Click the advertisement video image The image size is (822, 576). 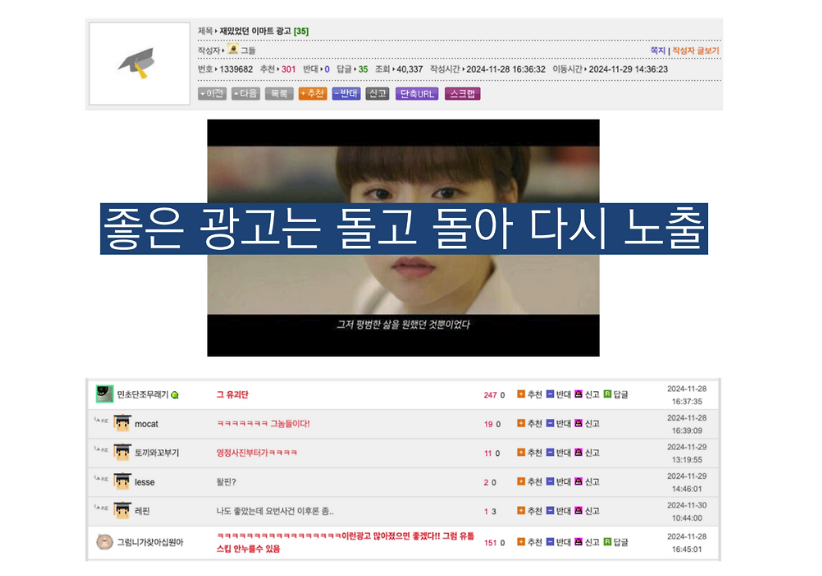click(403, 238)
